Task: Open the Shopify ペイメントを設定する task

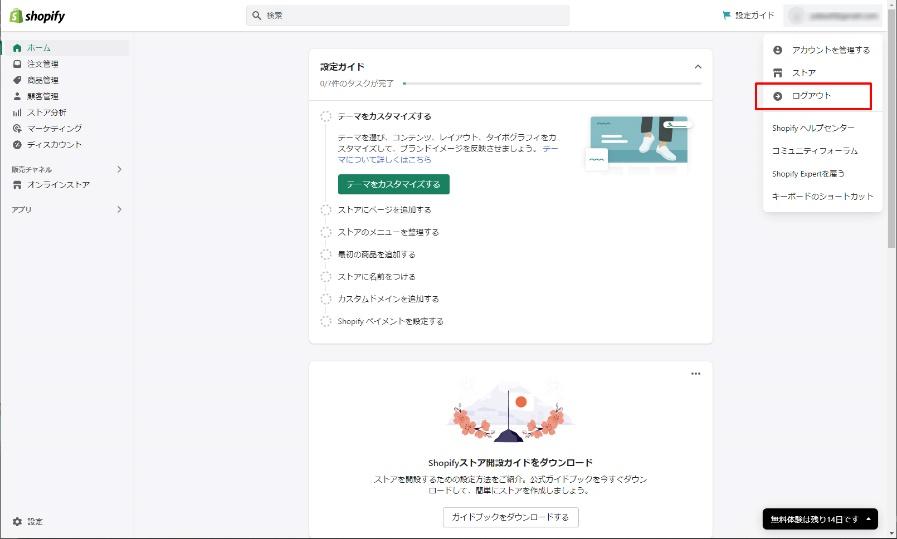Action: [391, 322]
